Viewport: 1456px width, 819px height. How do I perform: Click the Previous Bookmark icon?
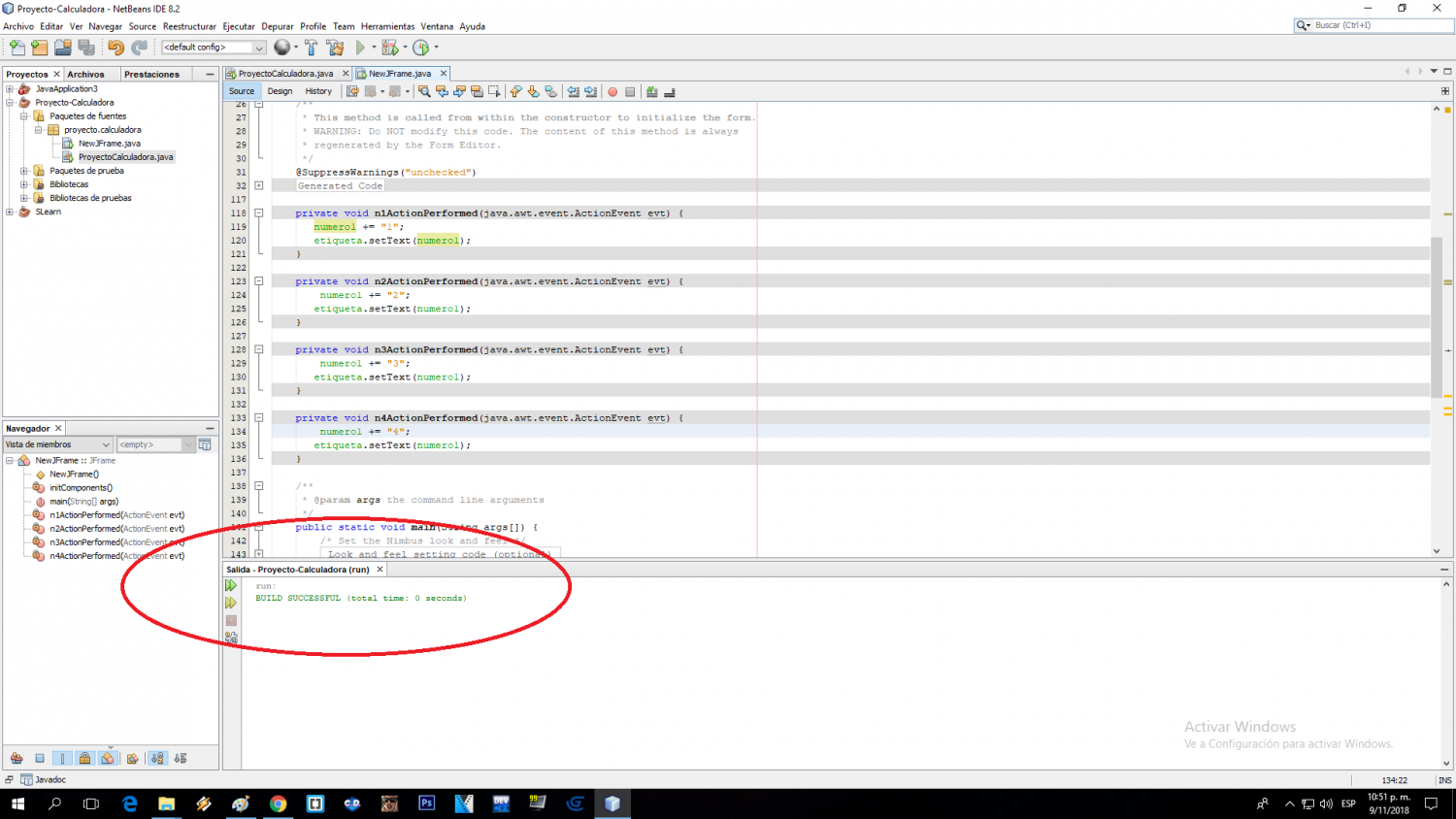(515, 91)
